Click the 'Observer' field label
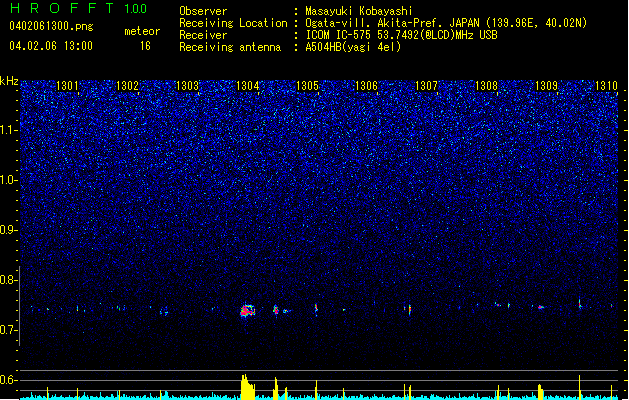Viewport: 629px width, 400px height. [x=203, y=11]
